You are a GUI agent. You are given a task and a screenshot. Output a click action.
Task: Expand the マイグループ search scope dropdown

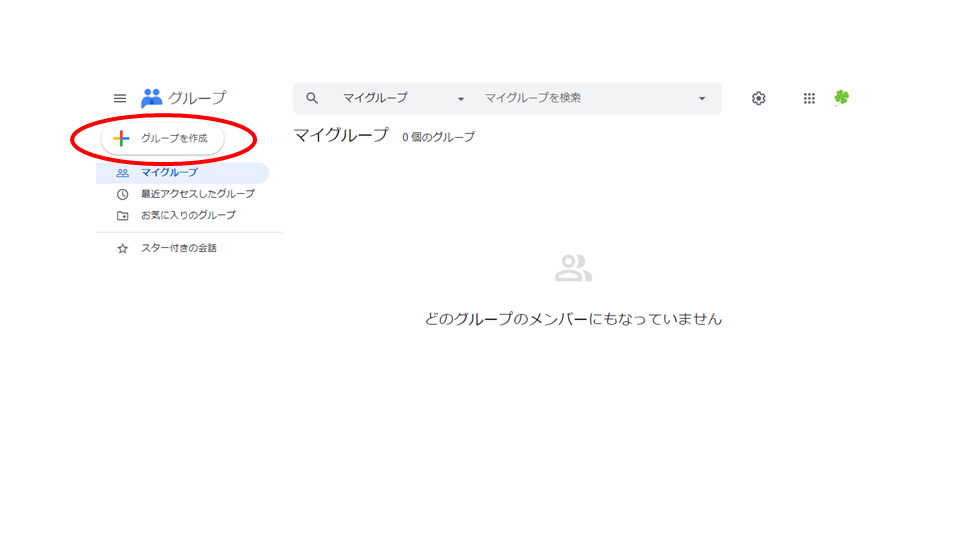(403, 98)
